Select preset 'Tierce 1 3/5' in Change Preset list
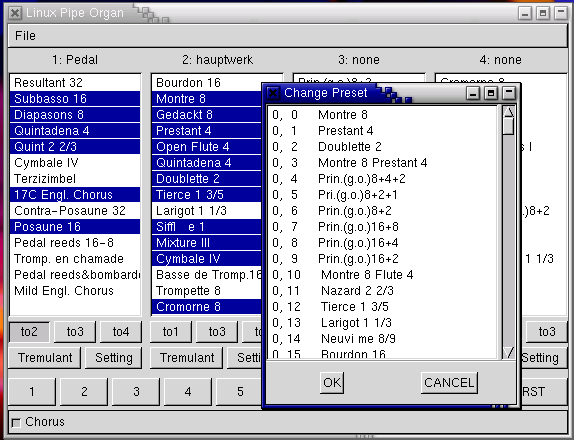The width and height of the screenshot is (574, 440). (383, 307)
